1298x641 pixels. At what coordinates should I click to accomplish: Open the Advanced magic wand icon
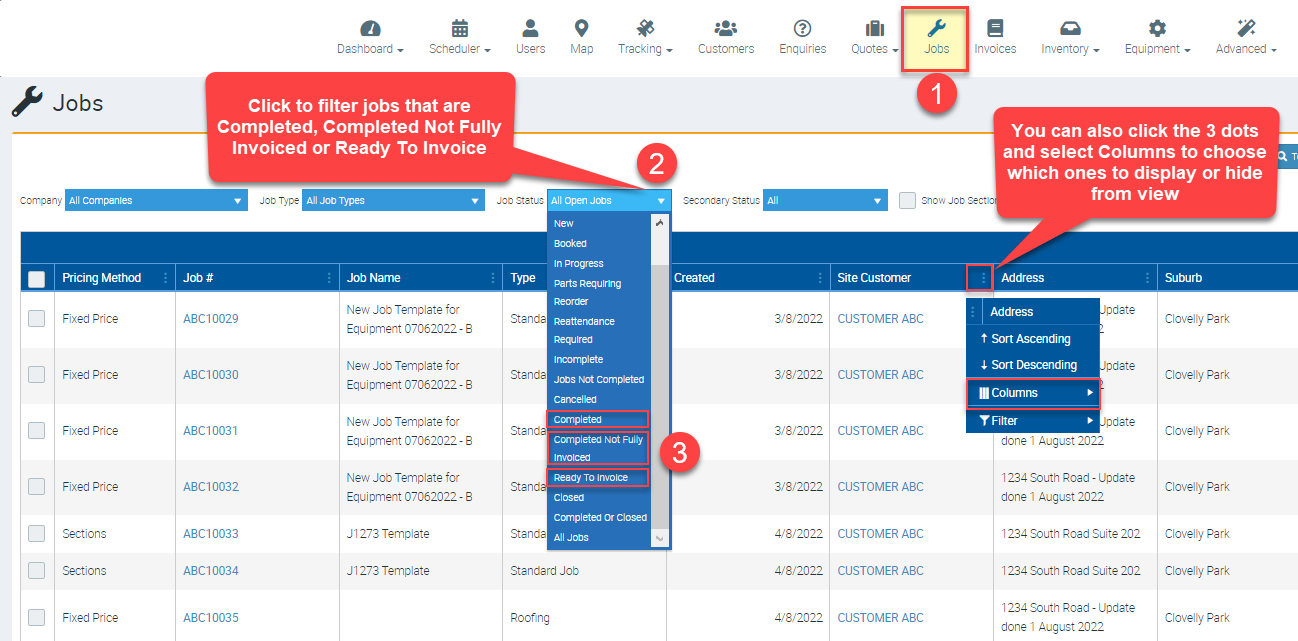click(x=1246, y=28)
